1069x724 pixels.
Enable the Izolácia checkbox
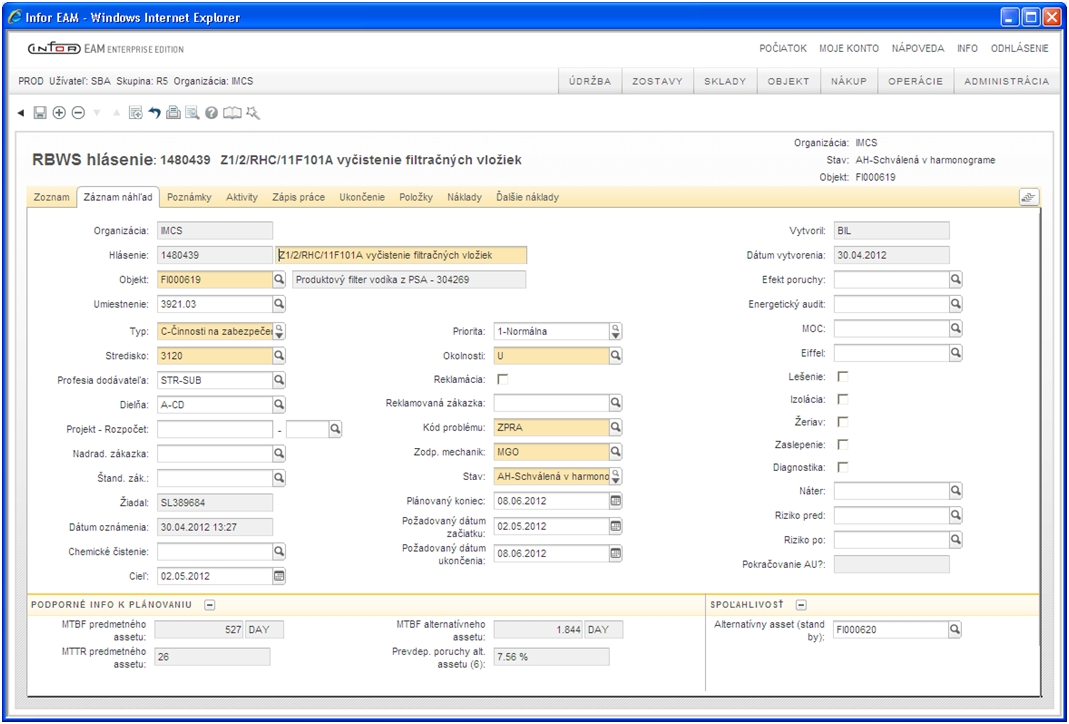[x=843, y=399]
